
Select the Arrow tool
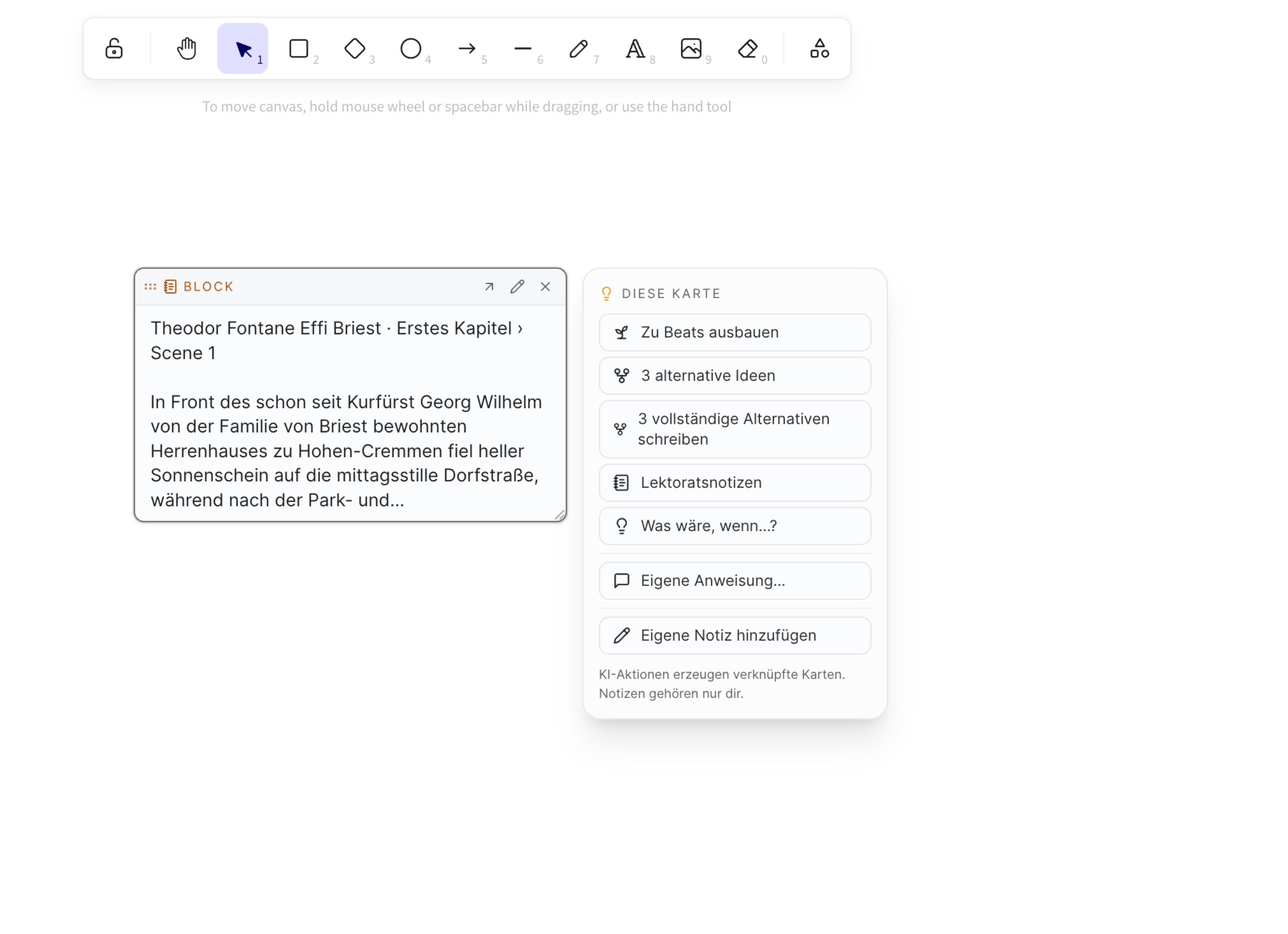tap(467, 48)
